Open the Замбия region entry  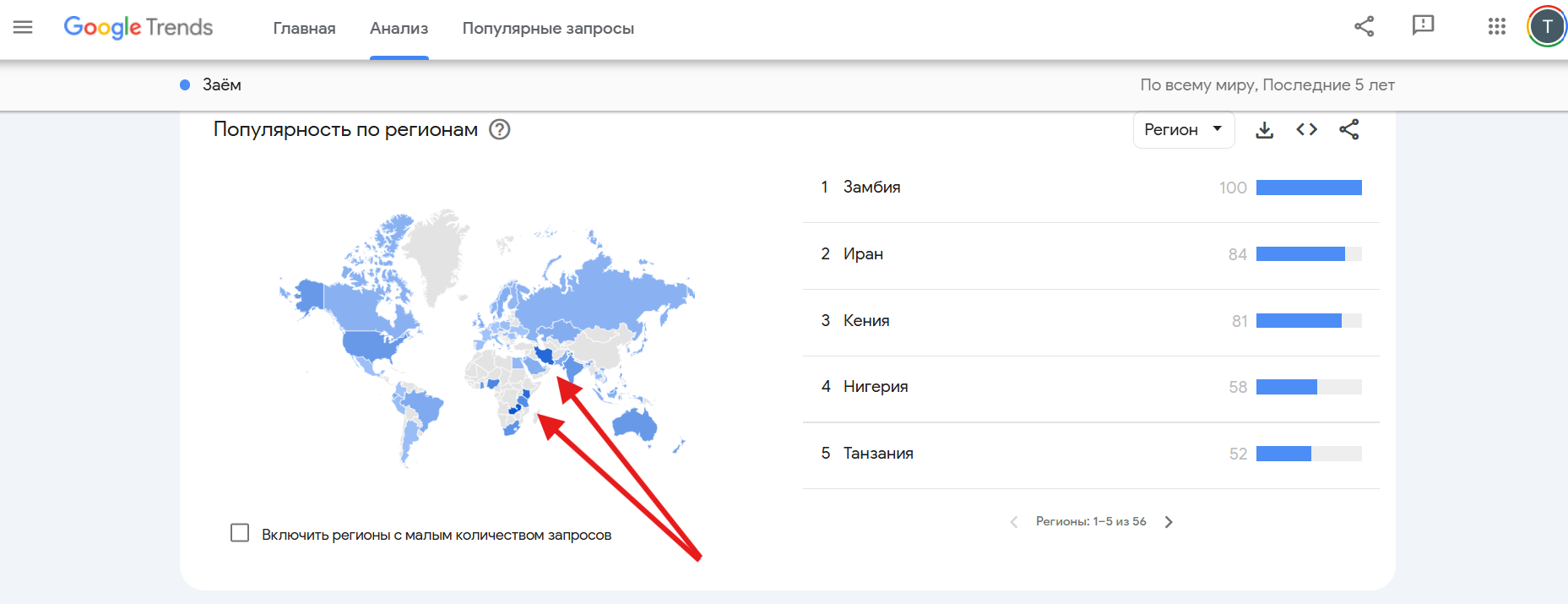pyautogui.click(x=871, y=188)
